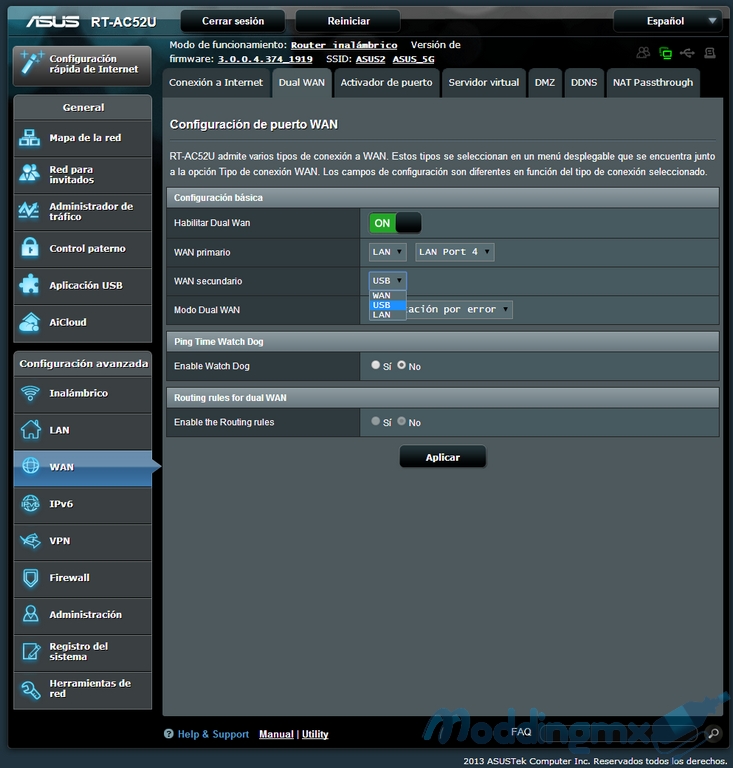The width and height of the screenshot is (733, 768).
Task: Click the ASUS2 SSID link
Action: [370, 59]
